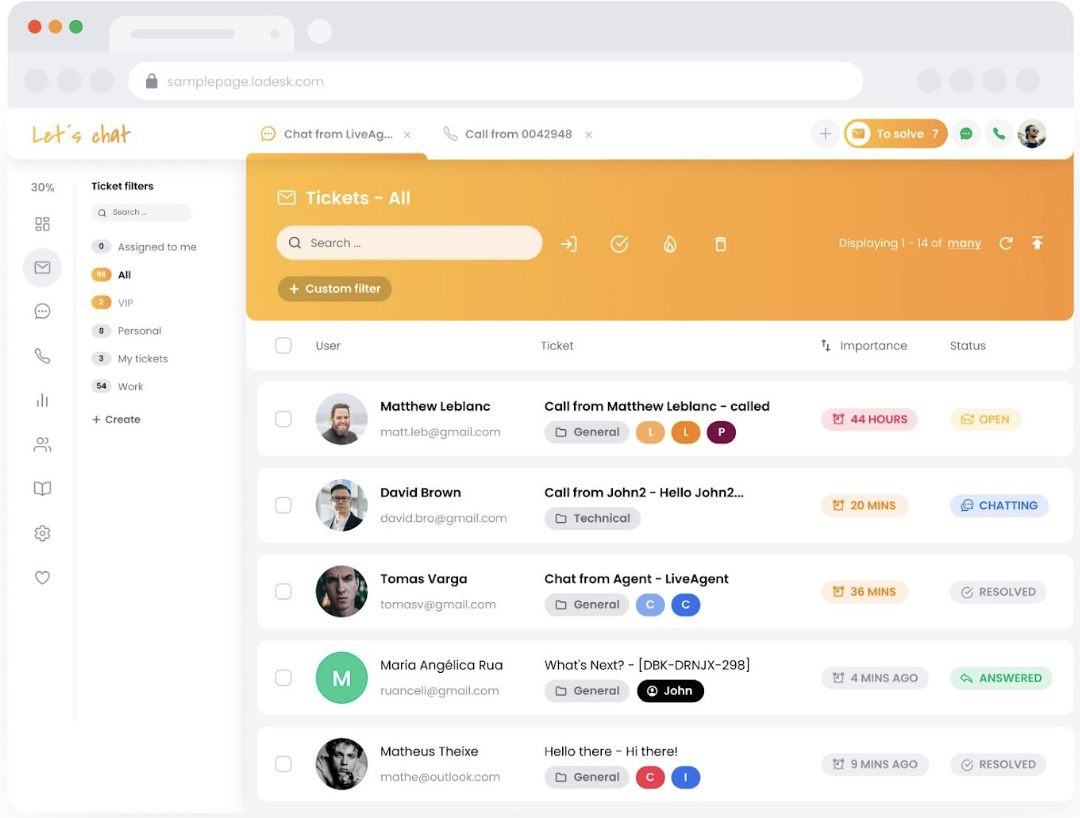The width and height of the screenshot is (1080, 818).
Task: Open the knowledge base book icon
Action: point(42,489)
